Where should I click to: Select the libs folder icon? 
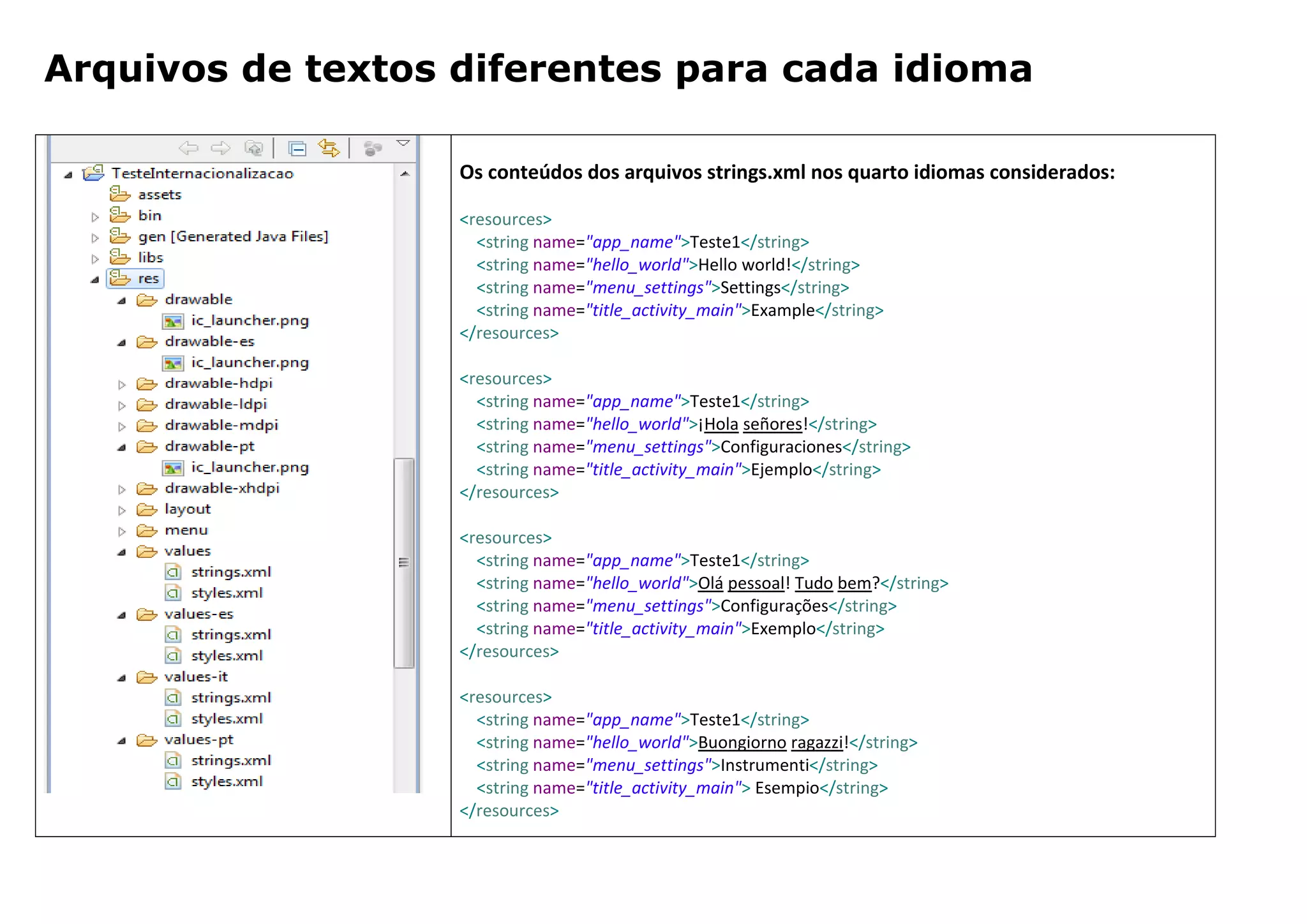(x=119, y=257)
